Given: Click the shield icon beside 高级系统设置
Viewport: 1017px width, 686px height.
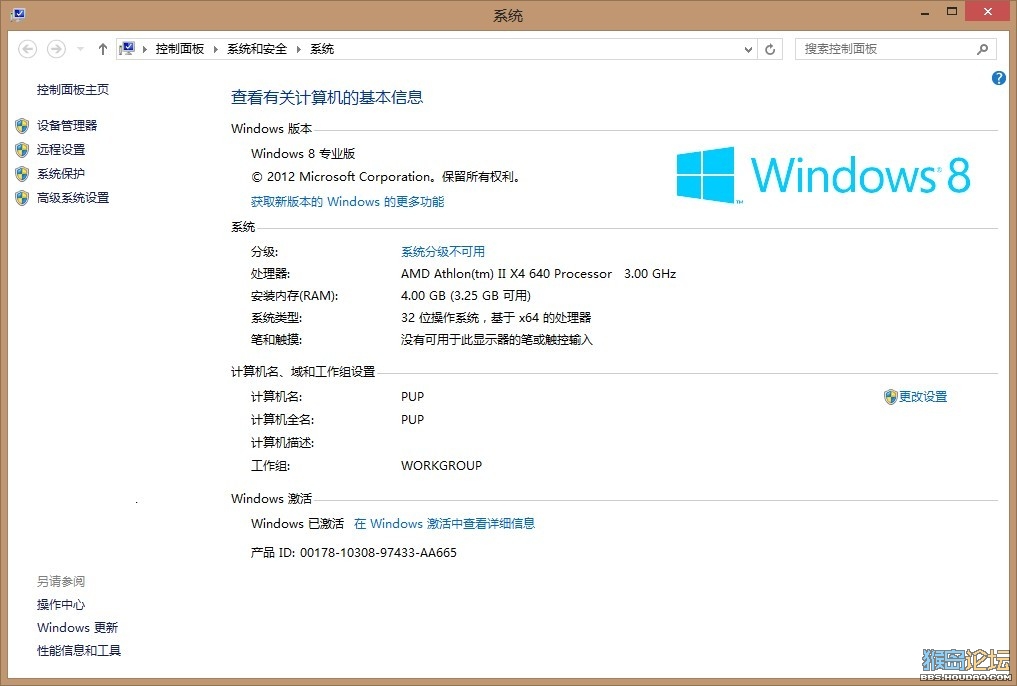Looking at the screenshot, I should point(22,198).
